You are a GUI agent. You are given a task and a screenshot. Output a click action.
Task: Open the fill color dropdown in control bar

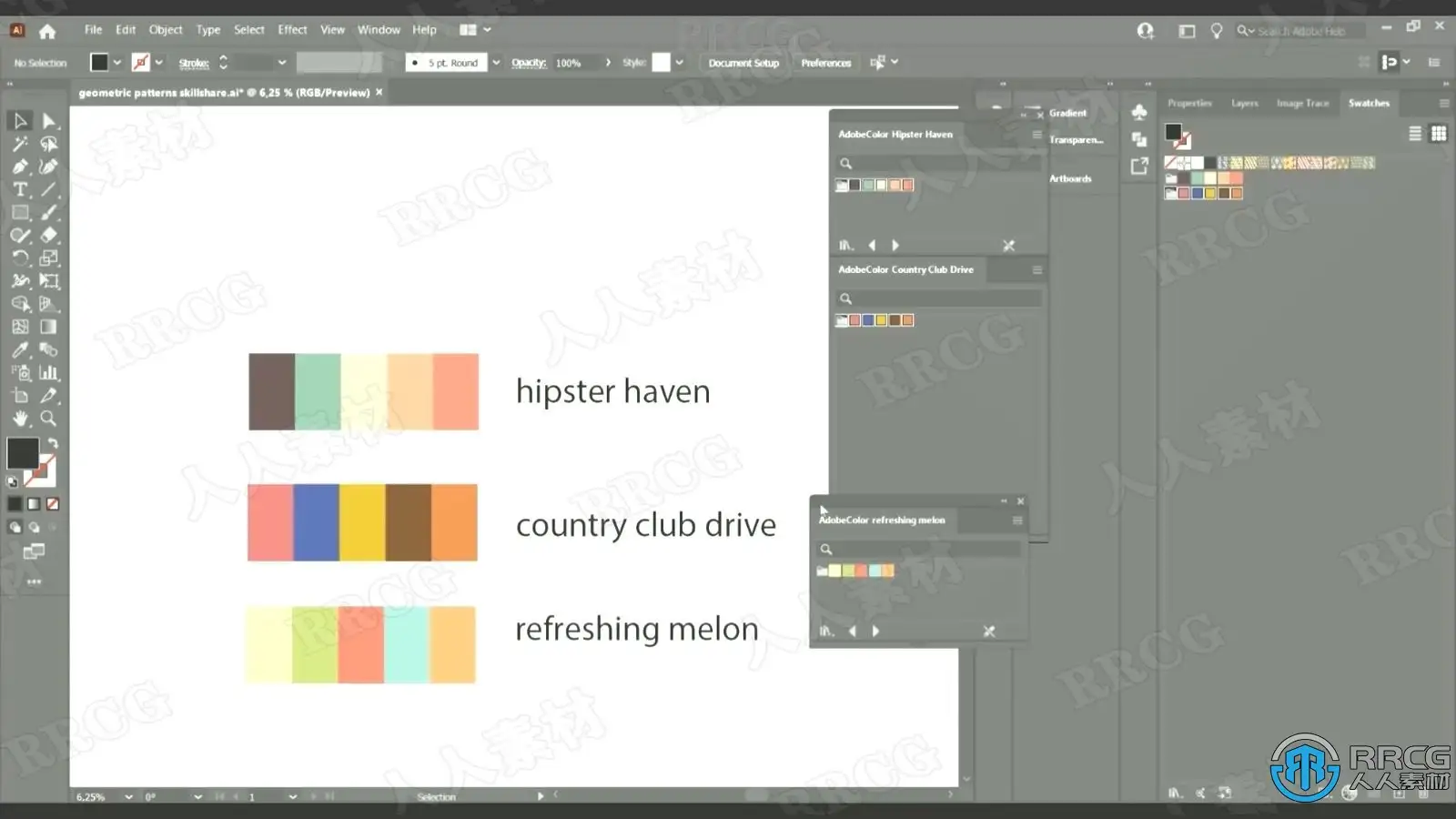[117, 63]
